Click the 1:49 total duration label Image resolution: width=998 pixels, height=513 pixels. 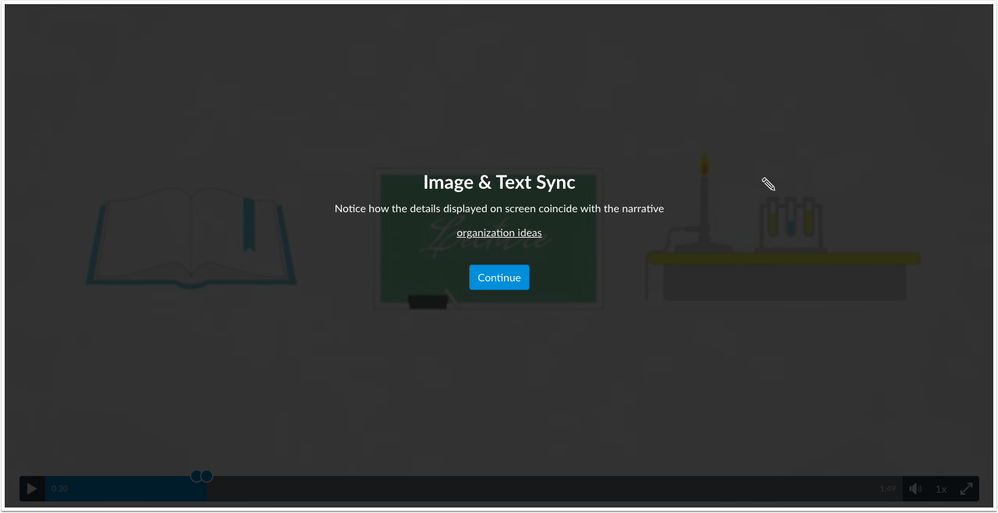point(888,489)
